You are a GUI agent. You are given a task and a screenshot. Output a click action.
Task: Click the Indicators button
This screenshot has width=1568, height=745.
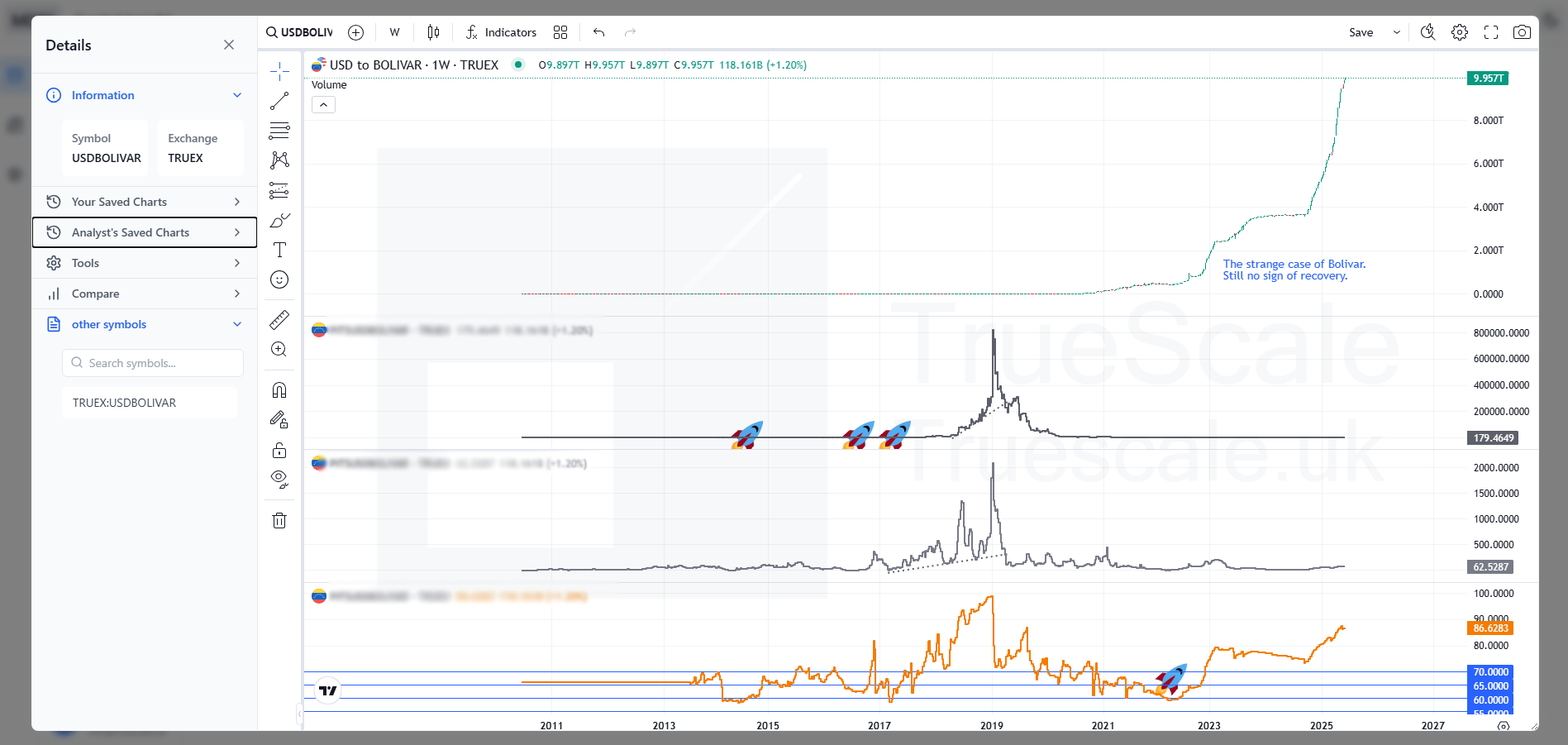501,32
